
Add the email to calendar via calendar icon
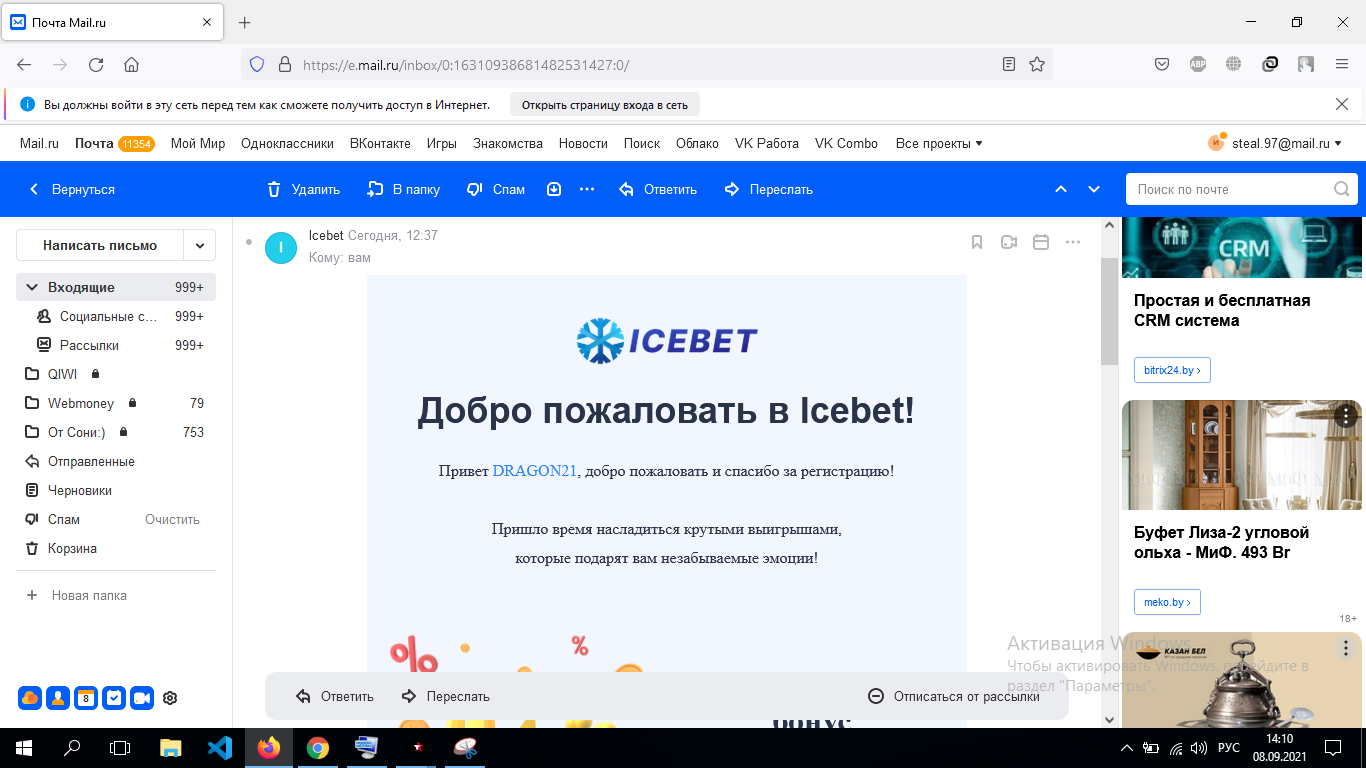tap(1041, 242)
